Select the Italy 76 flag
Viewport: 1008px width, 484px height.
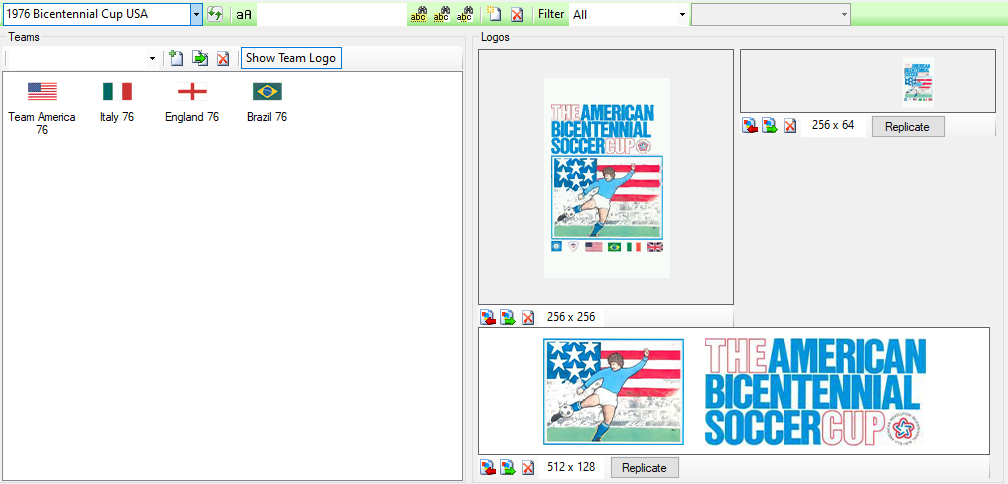pos(117,91)
